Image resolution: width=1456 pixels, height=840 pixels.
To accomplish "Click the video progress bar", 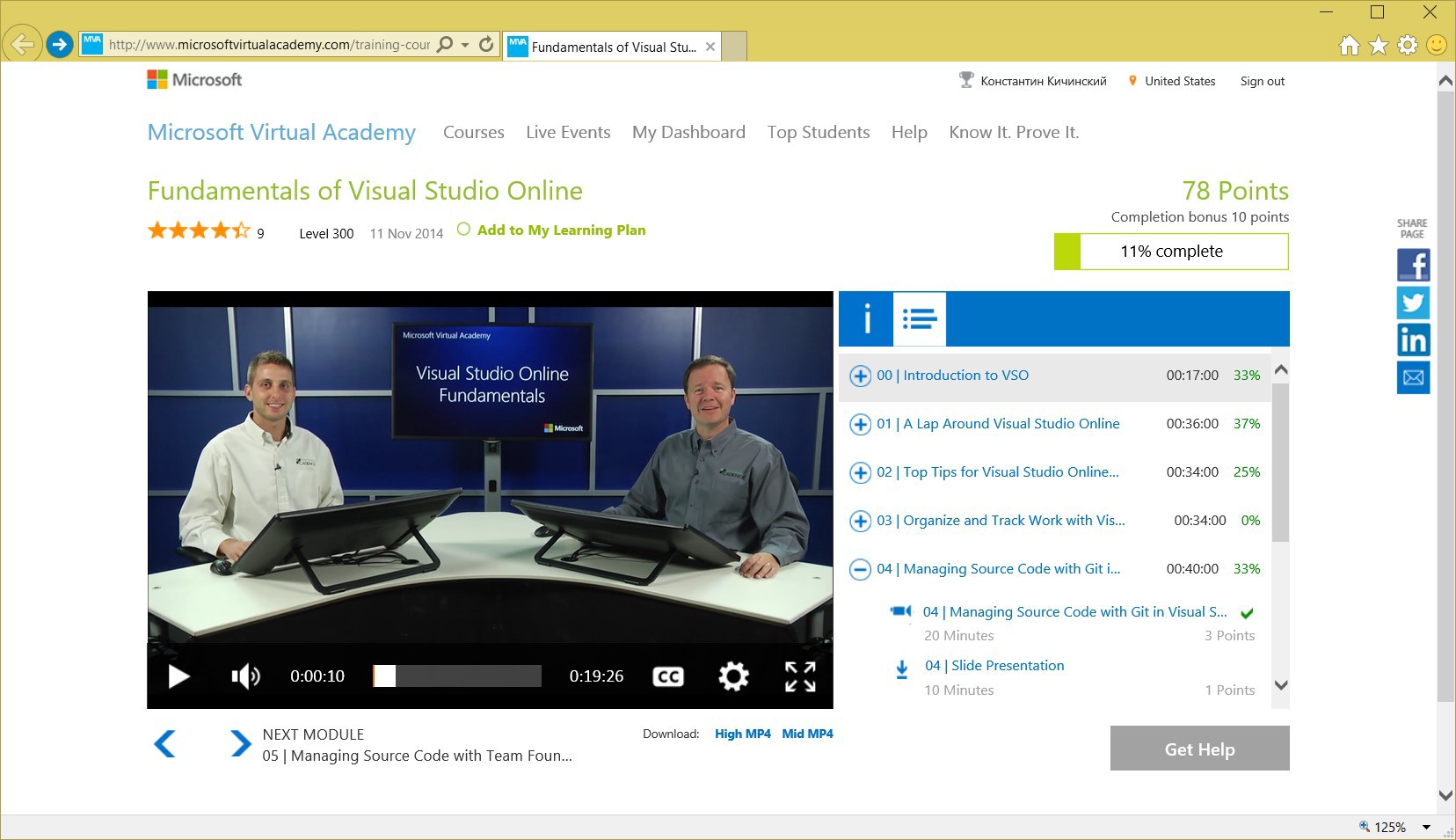I will (457, 676).
